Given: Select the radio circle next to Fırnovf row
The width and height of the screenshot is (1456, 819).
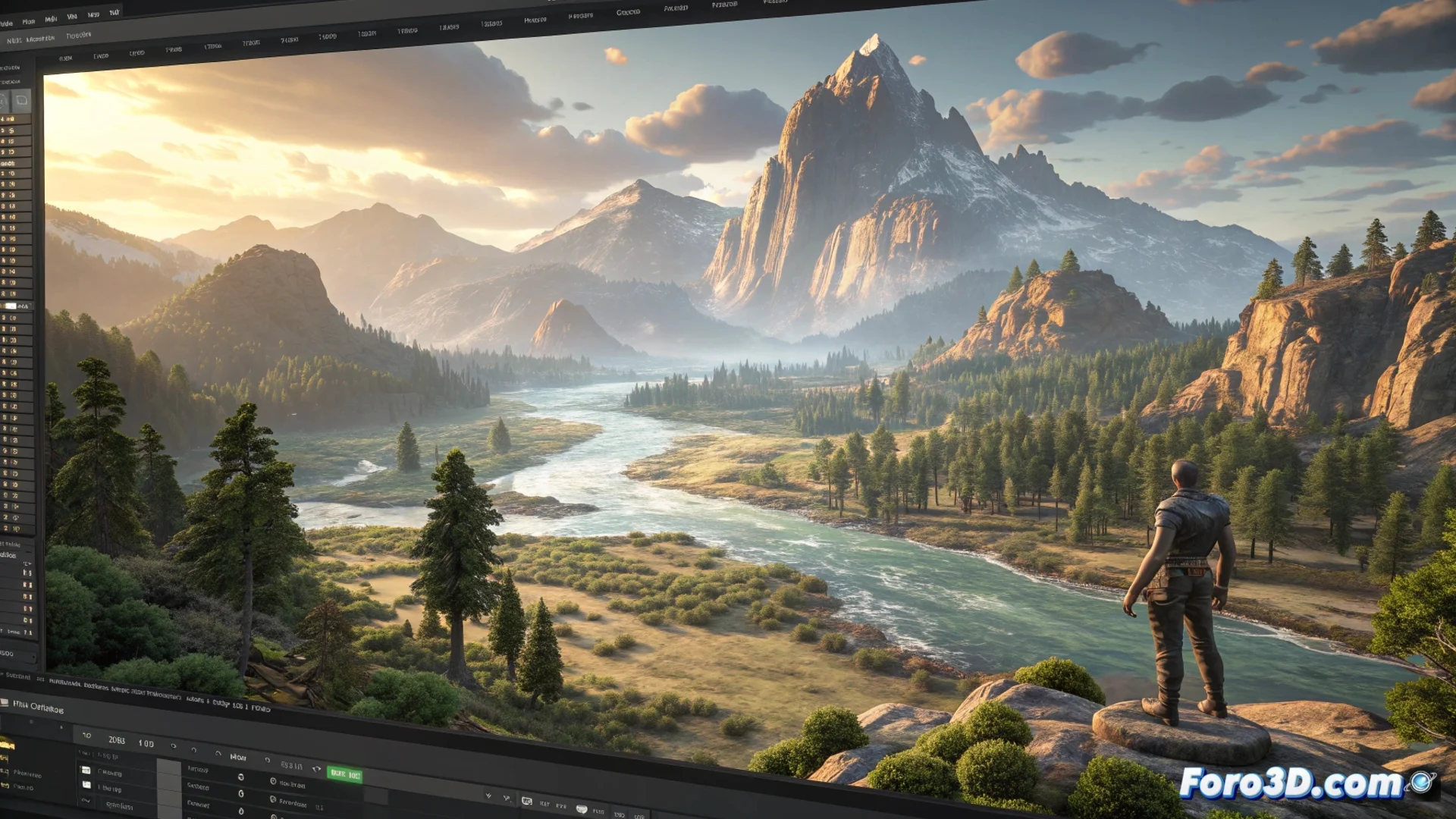Looking at the screenshot, I should [x=240, y=777].
